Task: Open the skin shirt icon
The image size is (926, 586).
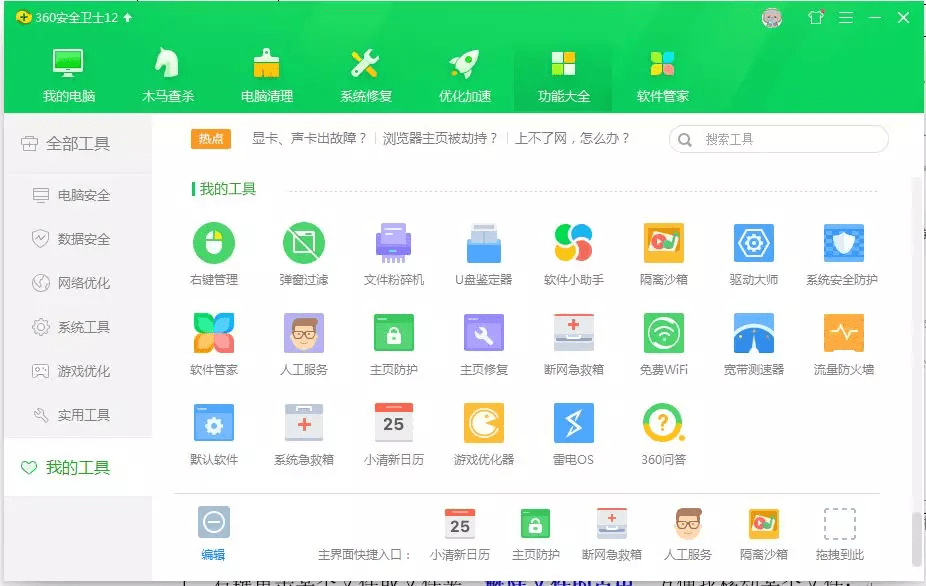Action: point(816,18)
